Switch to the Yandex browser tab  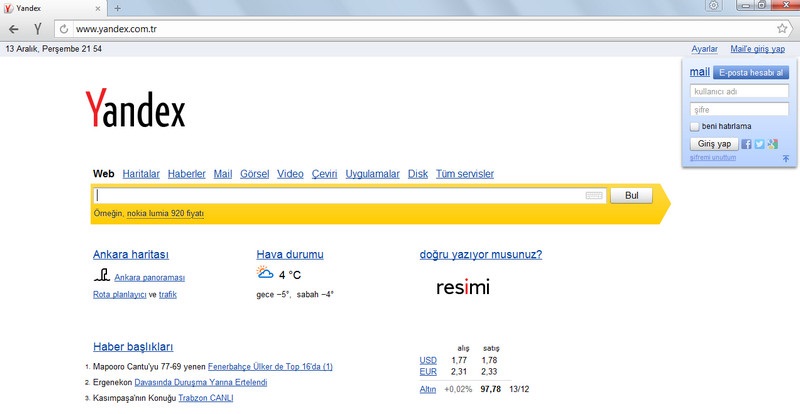click(x=53, y=9)
